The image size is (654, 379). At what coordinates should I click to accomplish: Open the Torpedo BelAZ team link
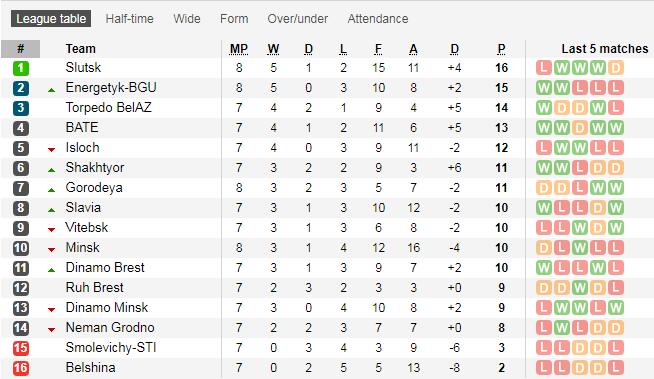click(108, 108)
